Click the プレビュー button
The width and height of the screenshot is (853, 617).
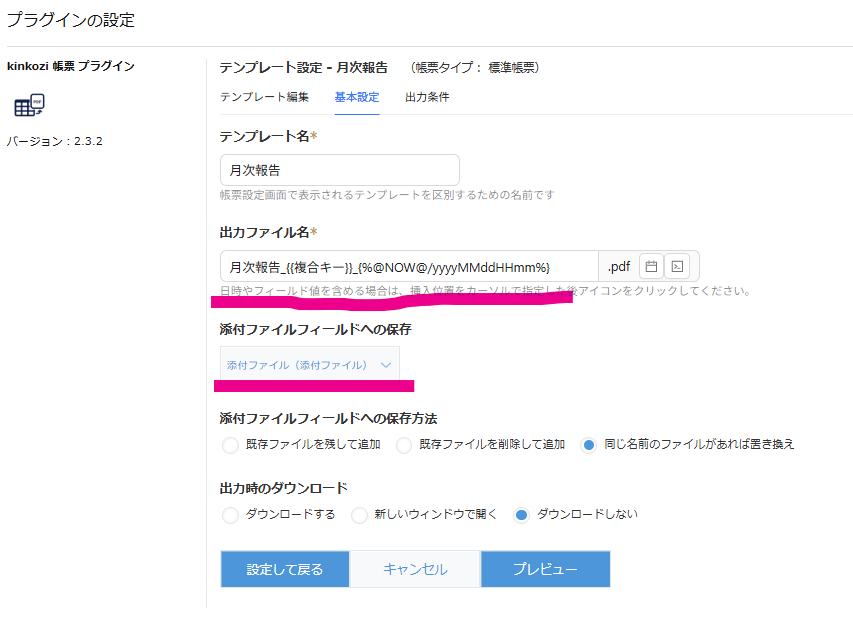coord(545,569)
